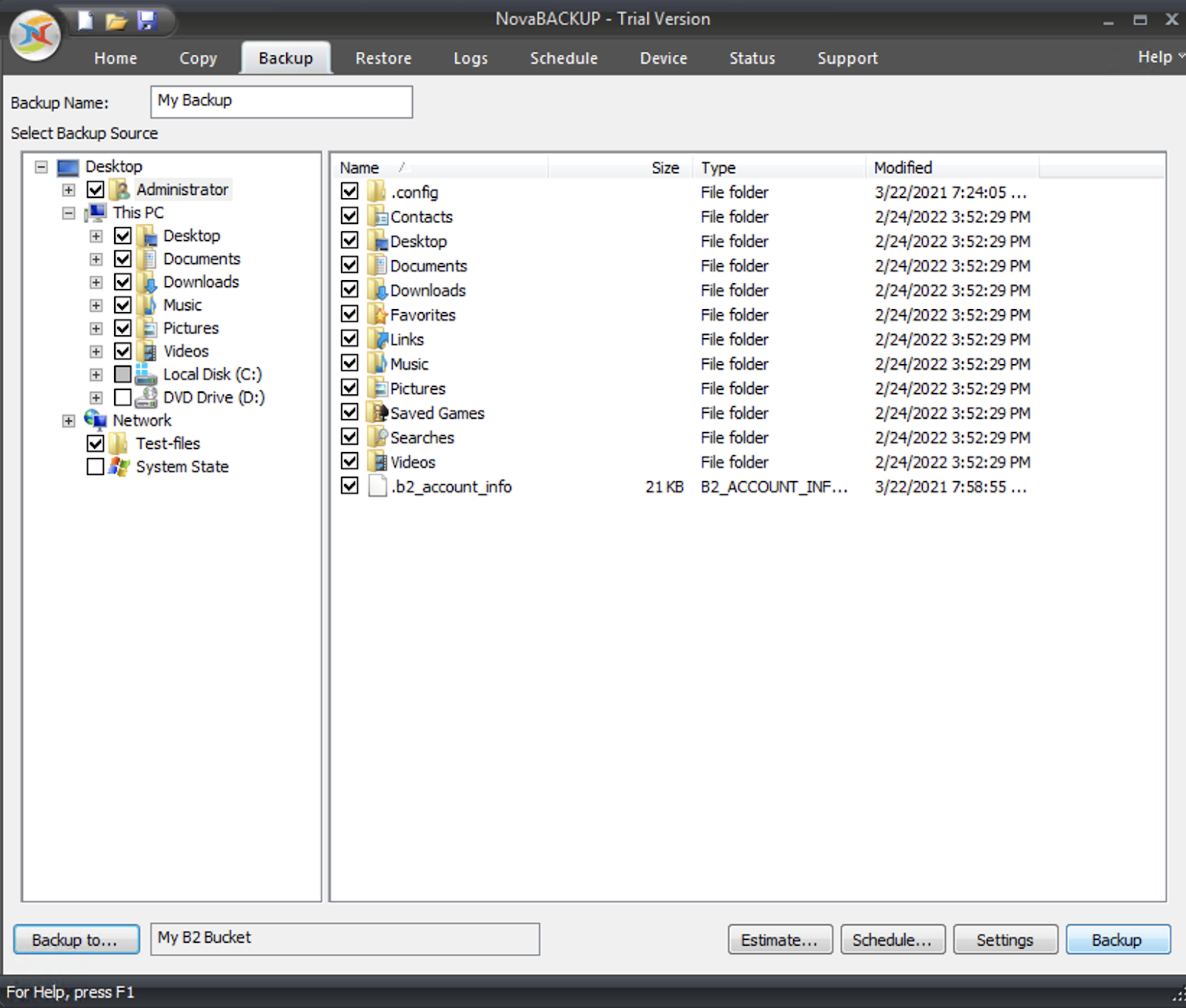Click the Network globe icon
This screenshot has height=1008, width=1186.
96,420
